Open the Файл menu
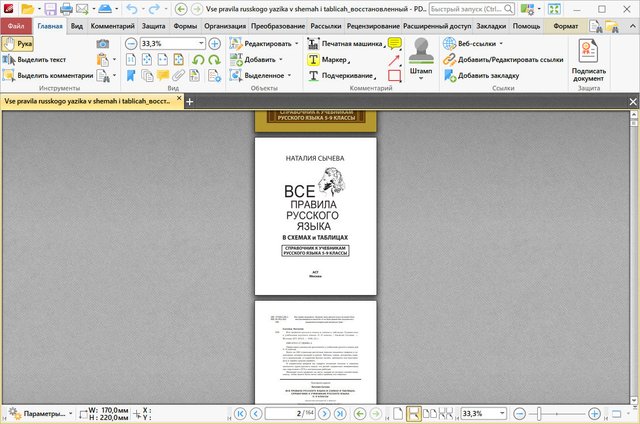Viewport: 640px width, 424px height. [16, 25]
